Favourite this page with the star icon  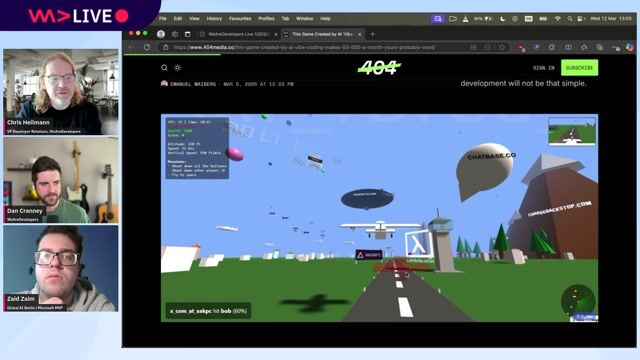click(502, 47)
